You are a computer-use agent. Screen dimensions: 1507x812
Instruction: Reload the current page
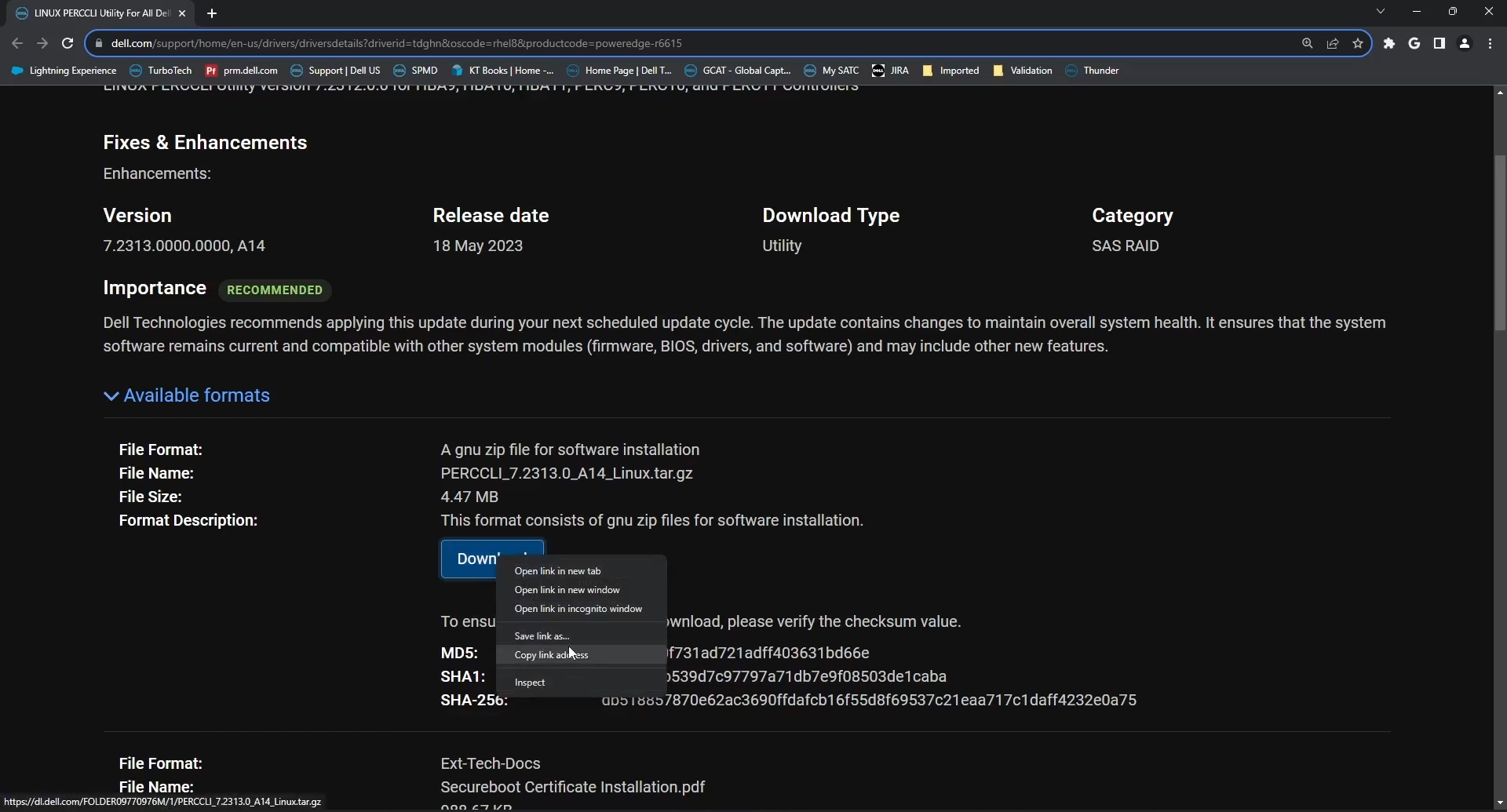click(x=68, y=43)
